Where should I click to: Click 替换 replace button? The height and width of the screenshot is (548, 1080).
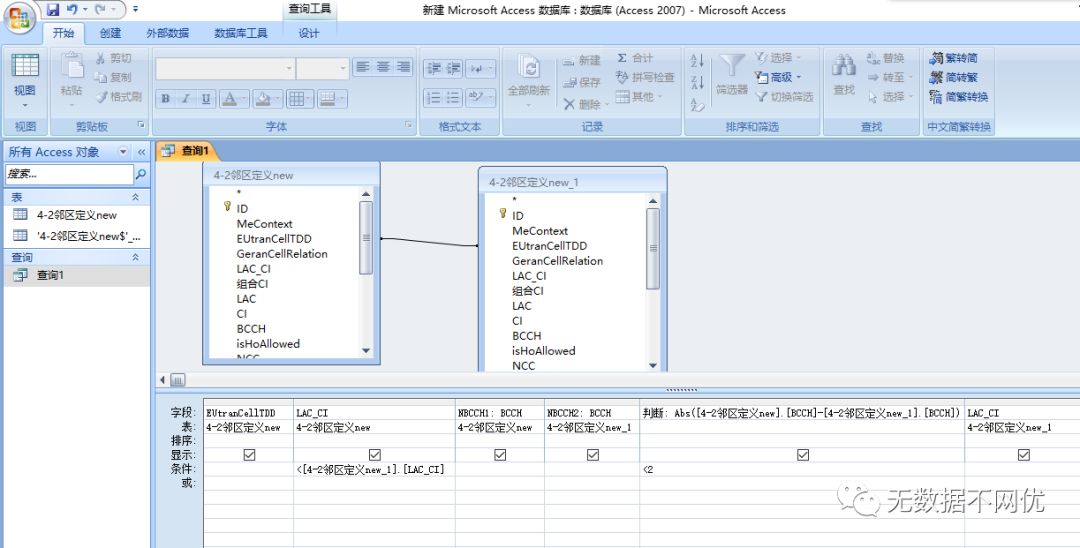(x=886, y=58)
